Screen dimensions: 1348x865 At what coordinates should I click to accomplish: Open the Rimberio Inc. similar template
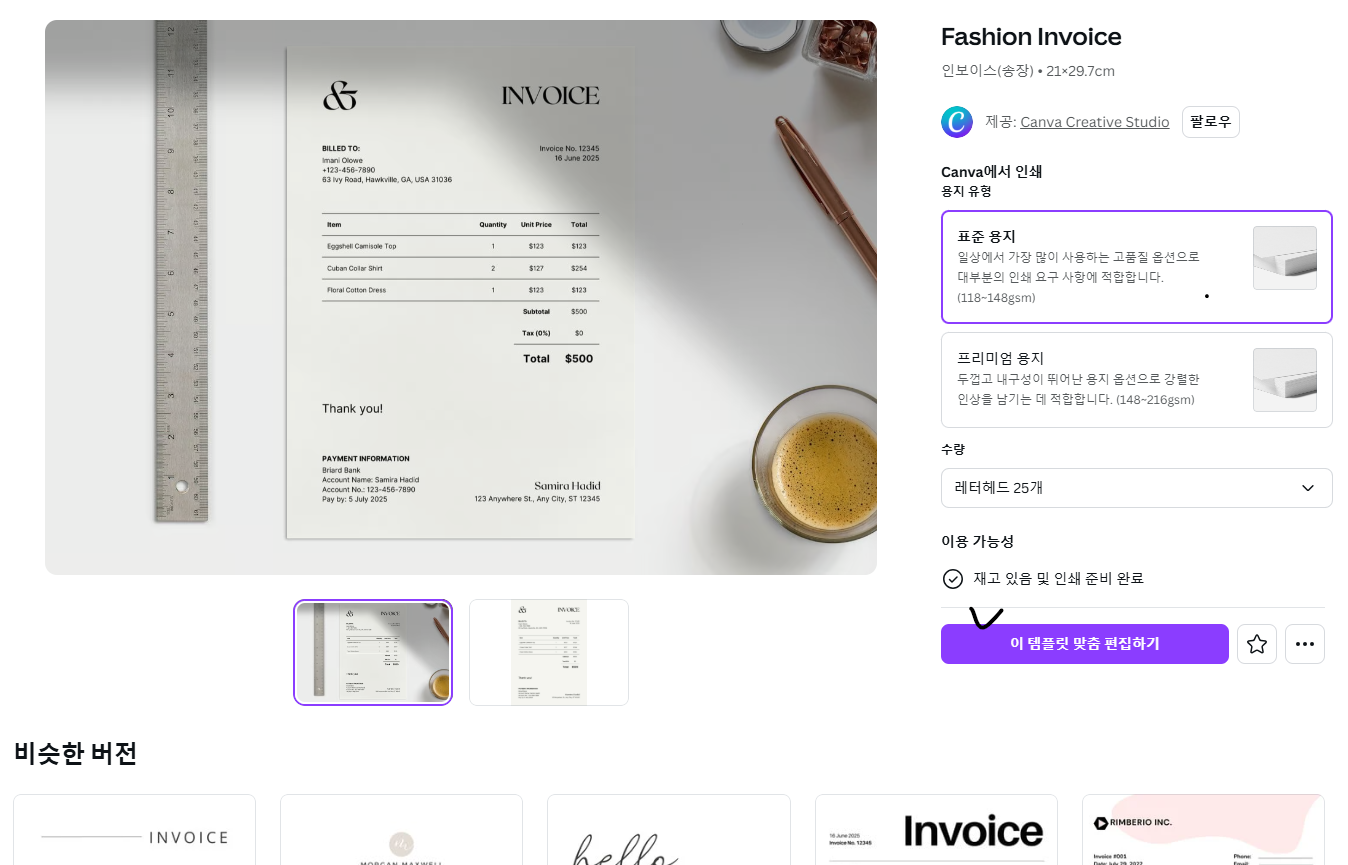1203,830
